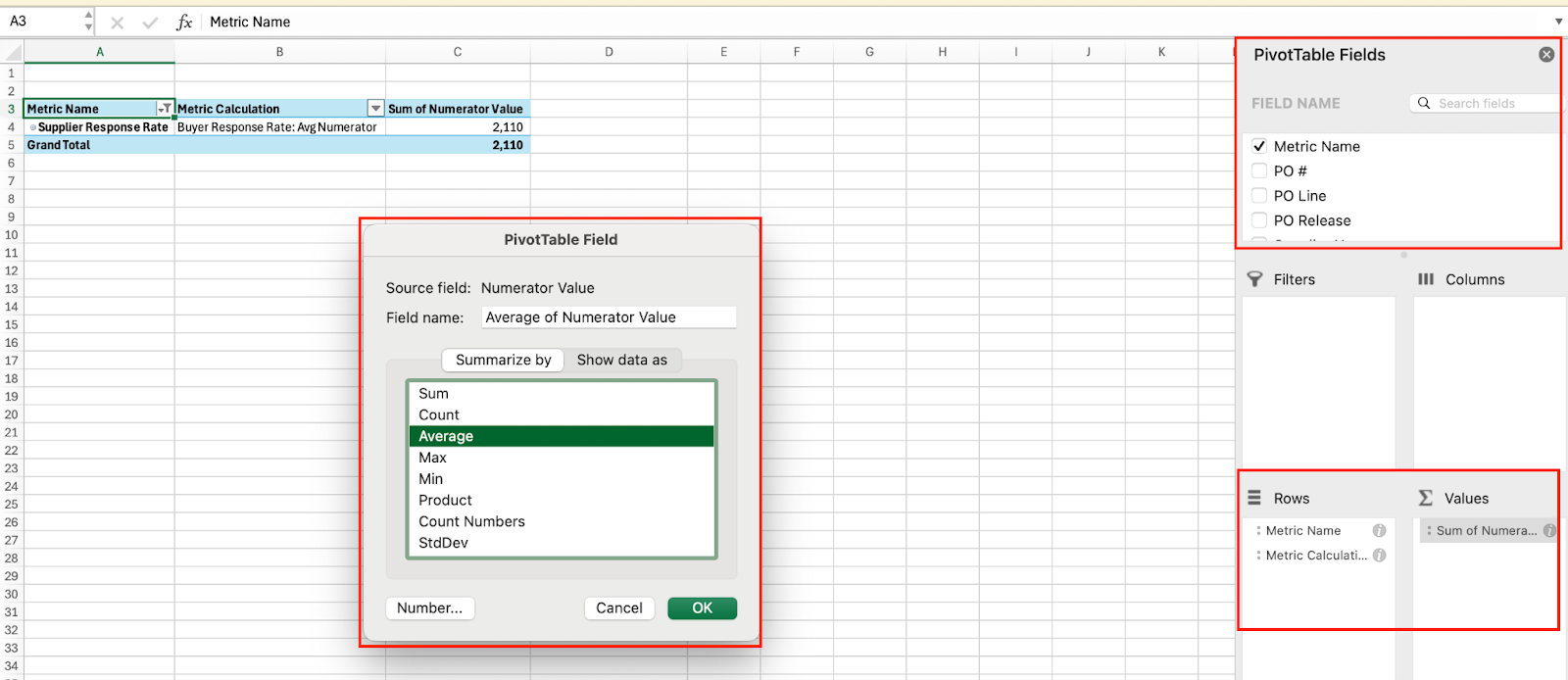Click the 2,110 value in row 4
Screen dimensions: 1568x680
pyautogui.click(x=458, y=127)
